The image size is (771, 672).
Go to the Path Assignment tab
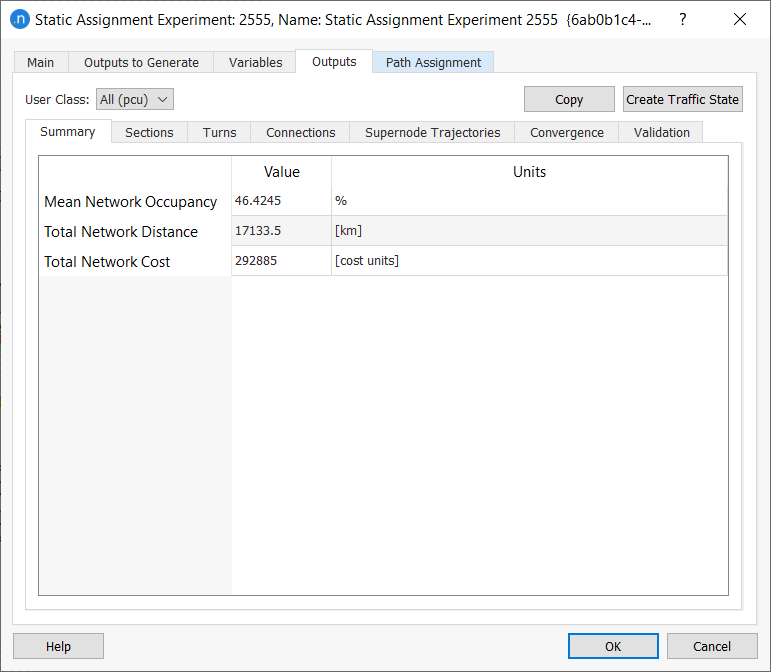pos(433,62)
